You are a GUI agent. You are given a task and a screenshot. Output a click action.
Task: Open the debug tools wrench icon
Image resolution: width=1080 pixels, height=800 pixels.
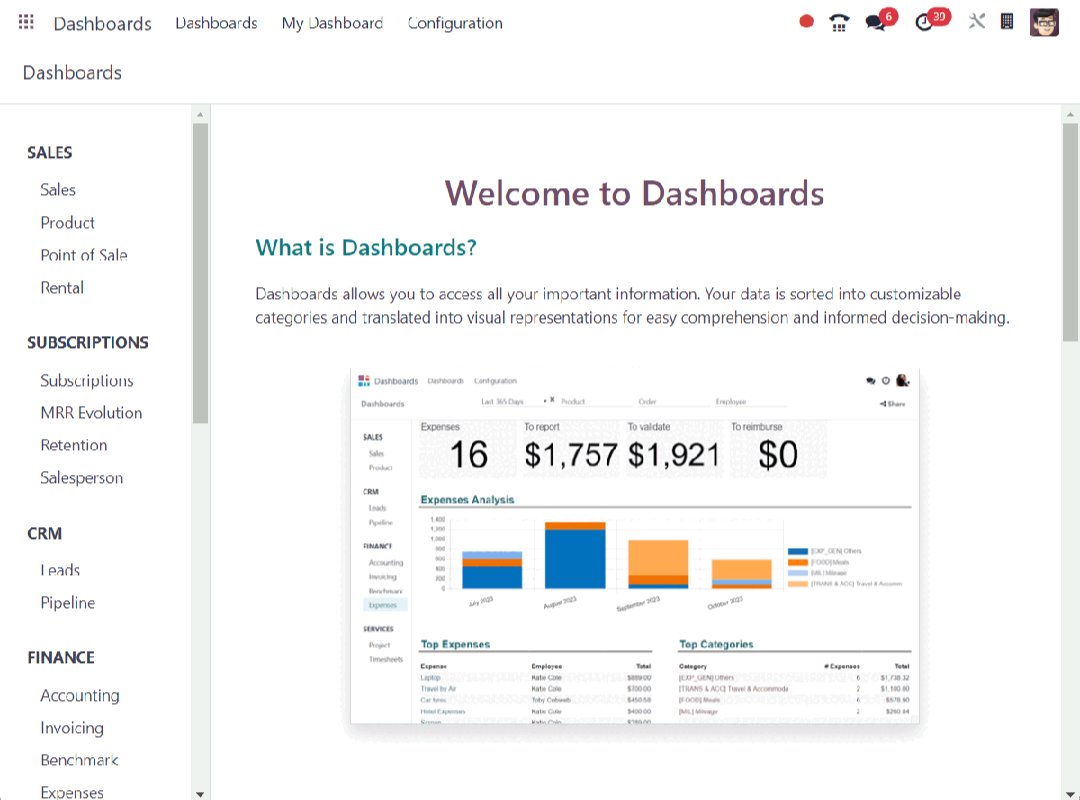[977, 21]
